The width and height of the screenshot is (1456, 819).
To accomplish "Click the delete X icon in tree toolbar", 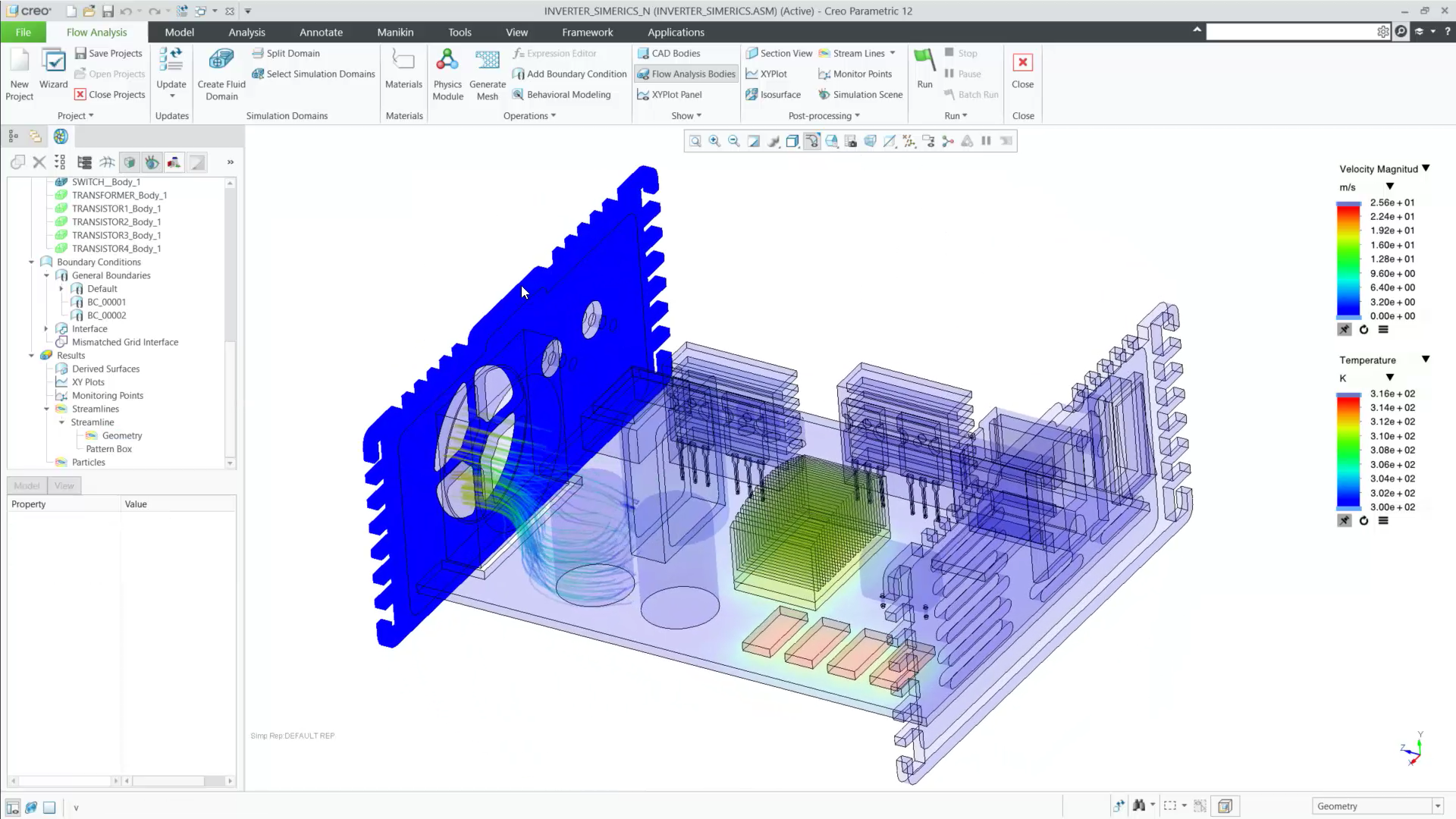I will click(x=39, y=162).
